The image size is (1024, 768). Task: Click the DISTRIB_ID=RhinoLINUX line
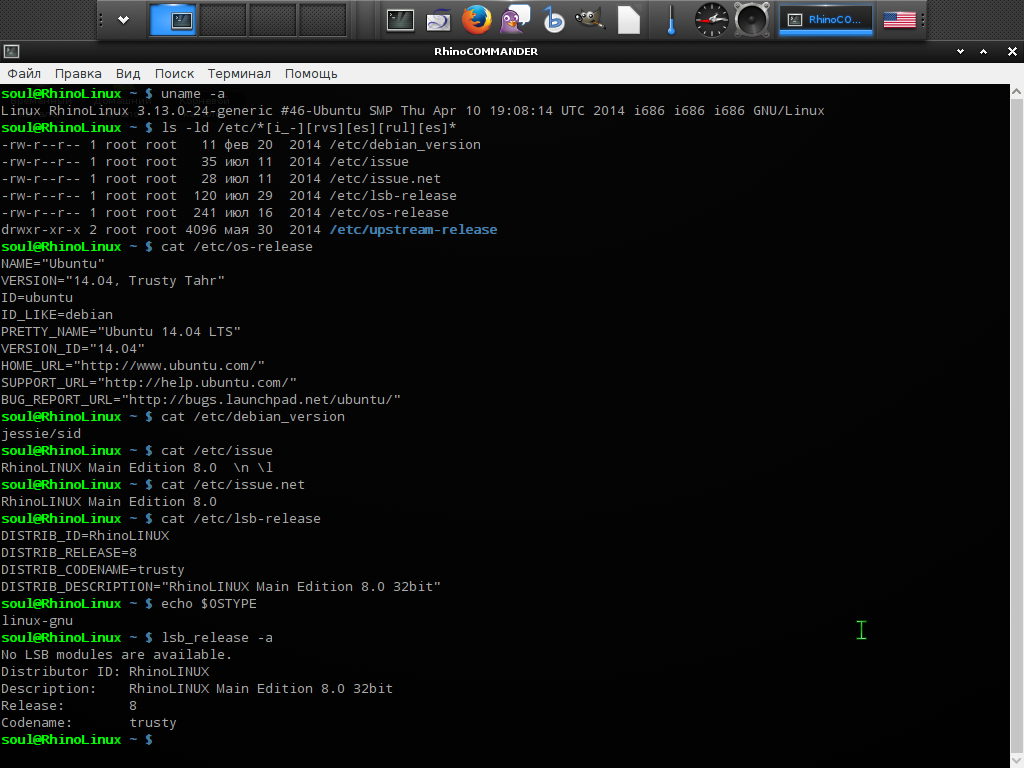[x=85, y=535]
